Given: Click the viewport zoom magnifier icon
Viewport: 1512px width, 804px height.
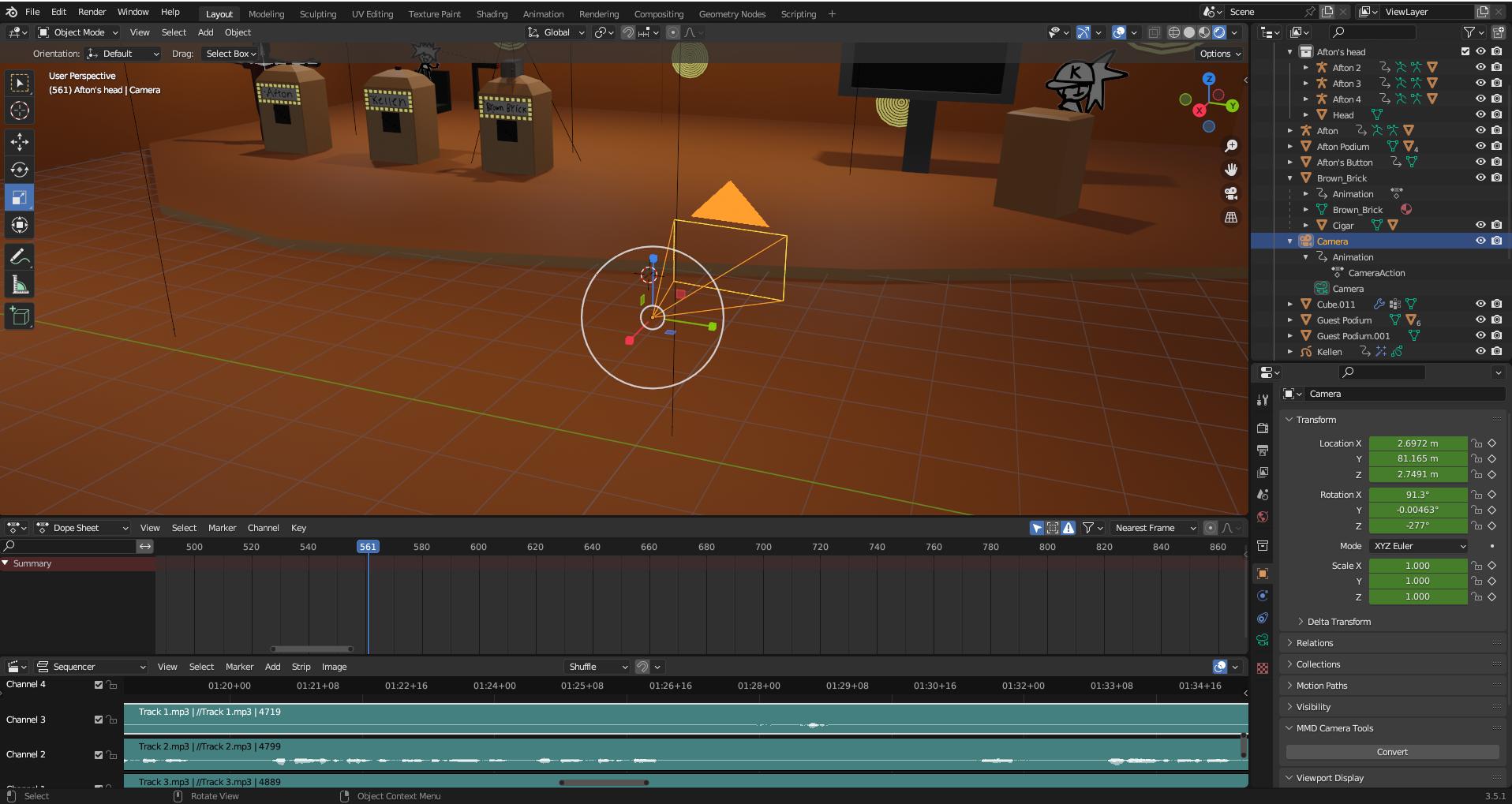Looking at the screenshot, I should pos(1230,146).
